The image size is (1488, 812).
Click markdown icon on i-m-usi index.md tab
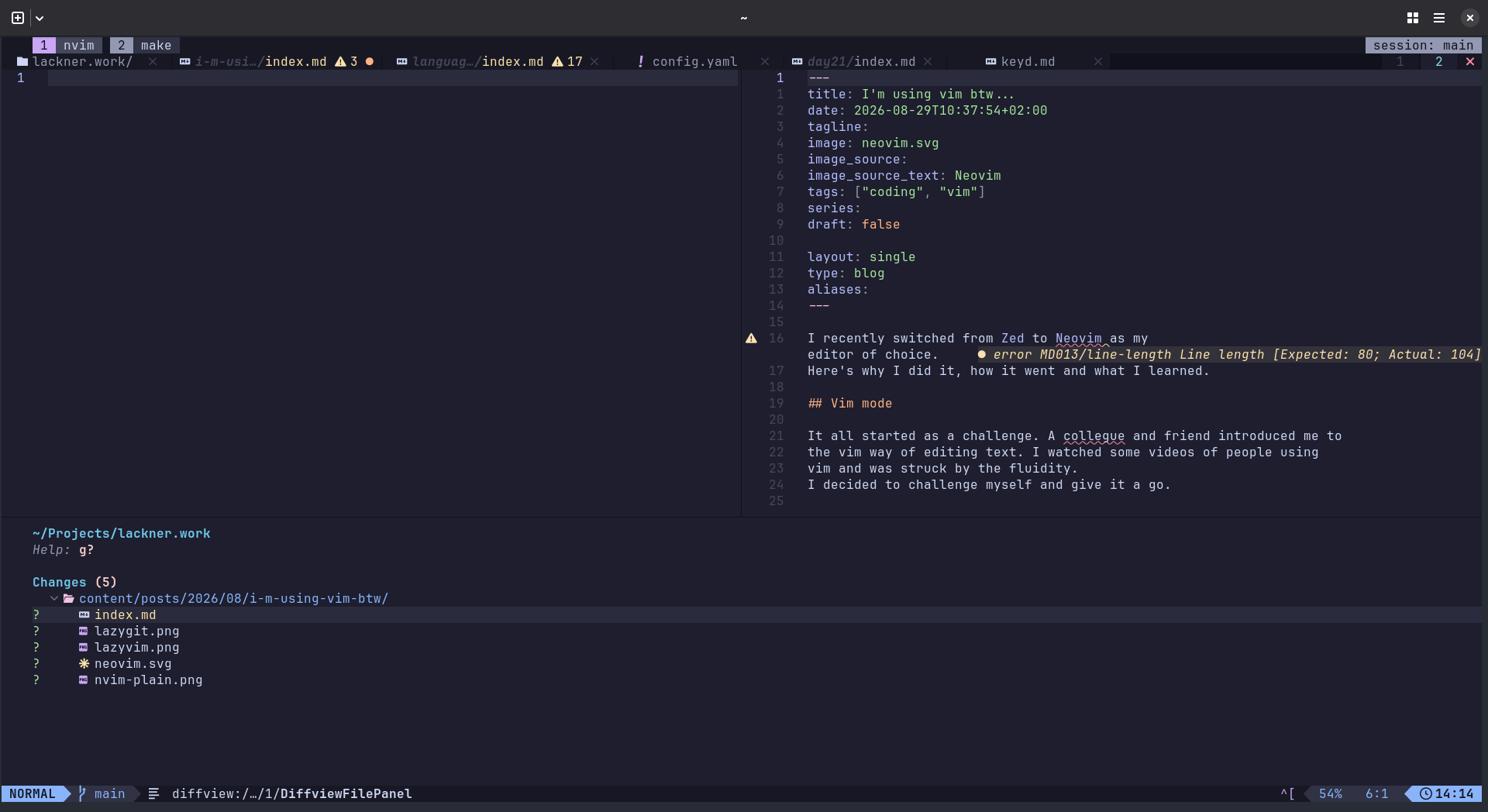[x=185, y=61]
